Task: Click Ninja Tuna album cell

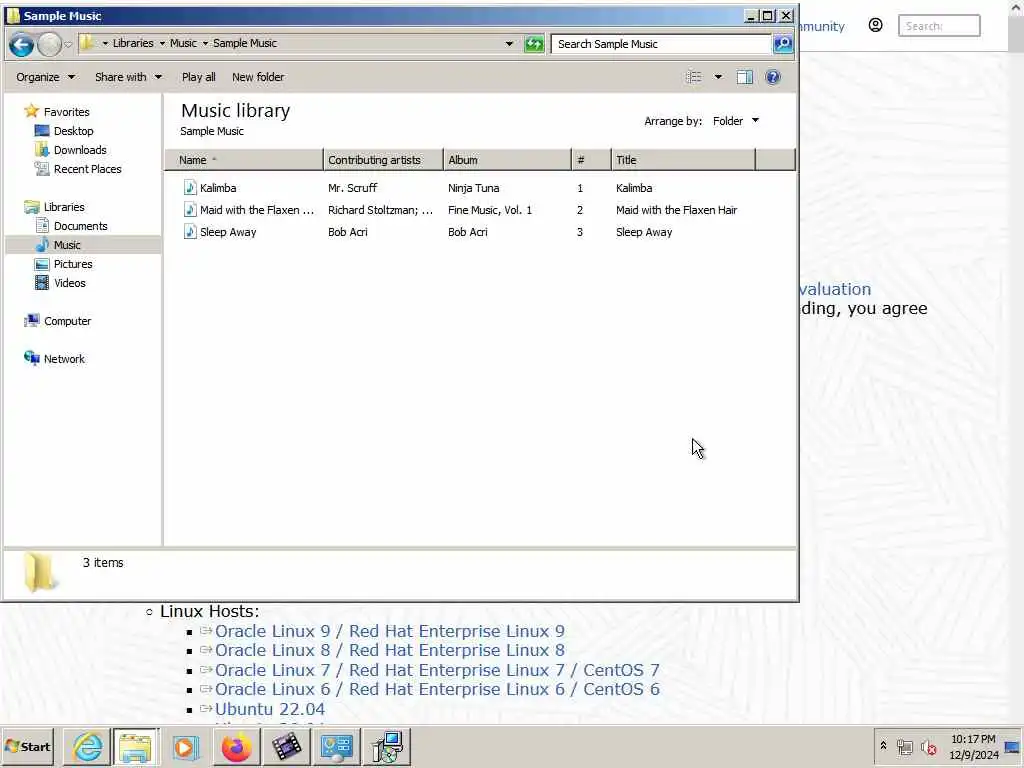Action: click(473, 188)
